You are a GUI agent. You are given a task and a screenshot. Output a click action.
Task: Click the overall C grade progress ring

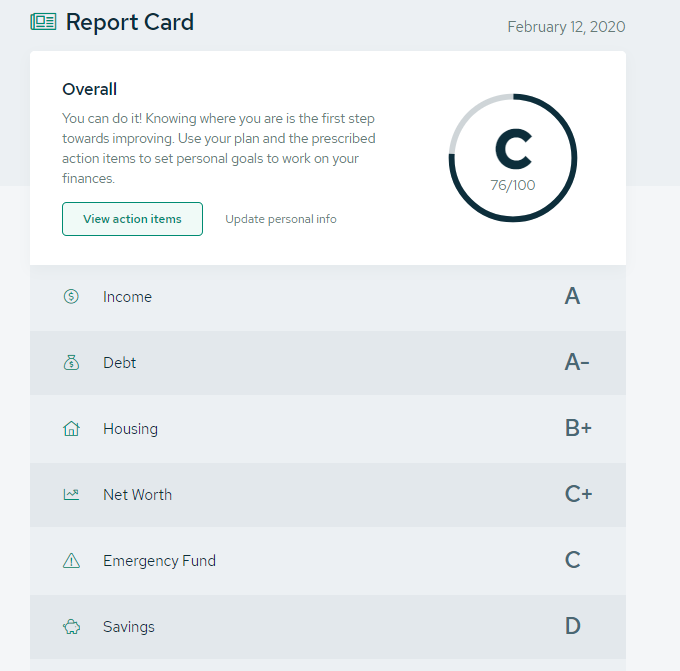point(513,158)
